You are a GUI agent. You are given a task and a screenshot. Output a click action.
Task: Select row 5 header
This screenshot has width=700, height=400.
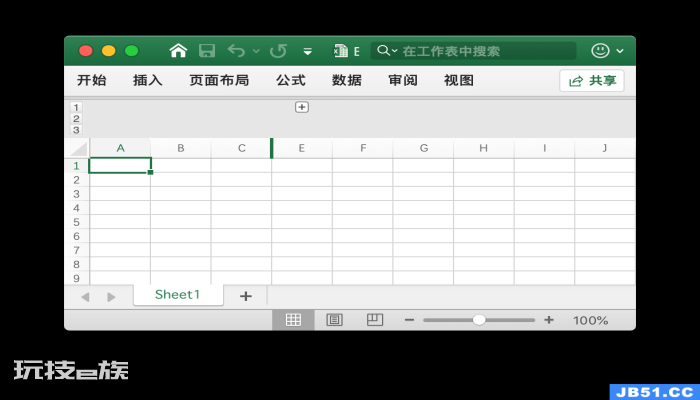click(x=76, y=222)
